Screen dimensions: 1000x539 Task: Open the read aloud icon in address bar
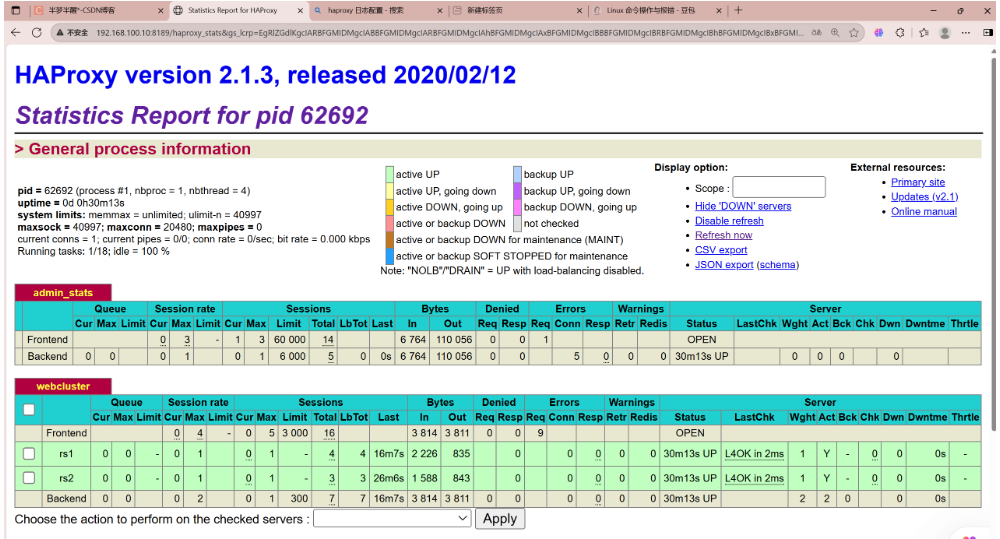coord(816,33)
